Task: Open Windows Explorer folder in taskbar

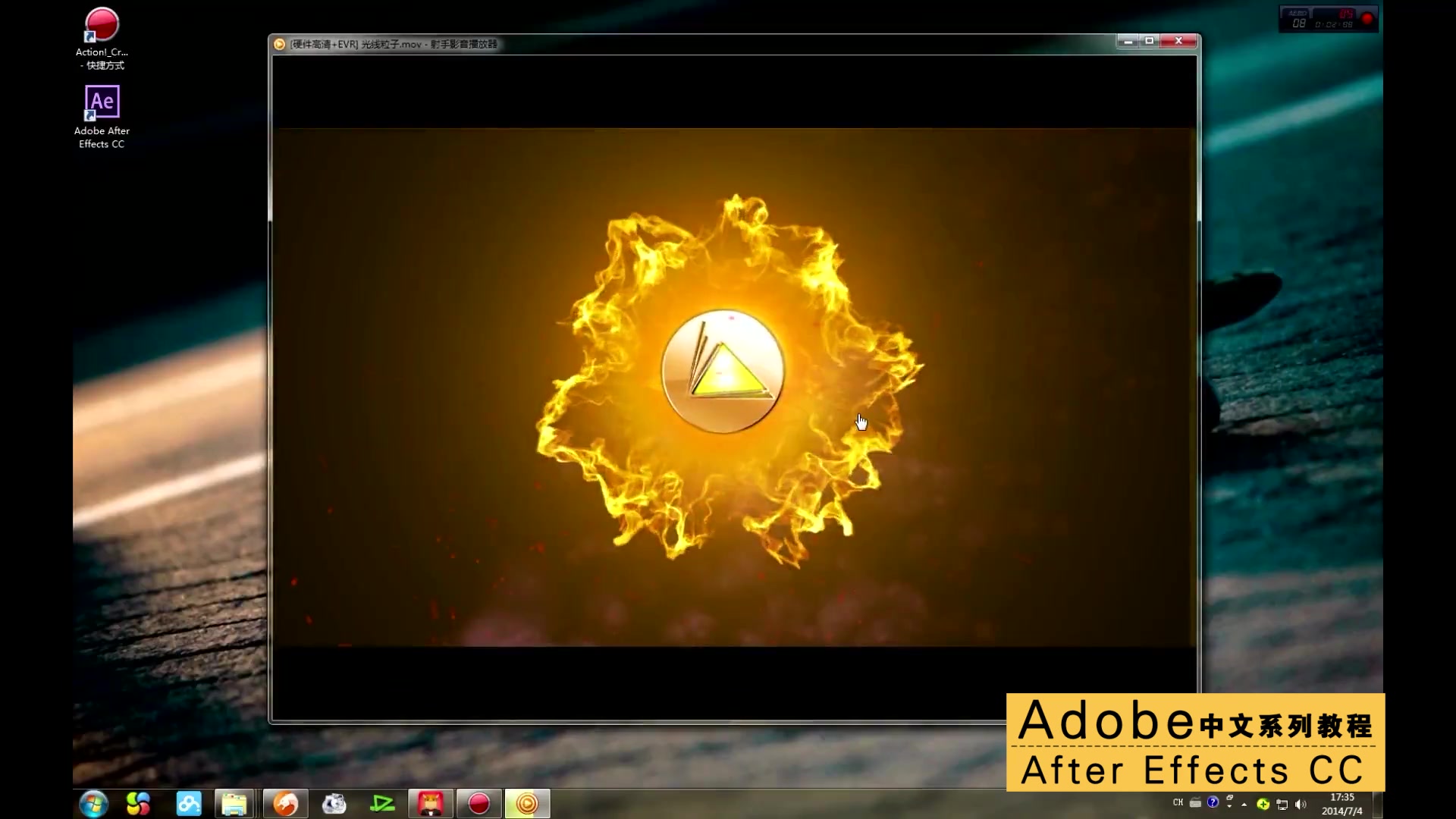Action: tap(234, 804)
